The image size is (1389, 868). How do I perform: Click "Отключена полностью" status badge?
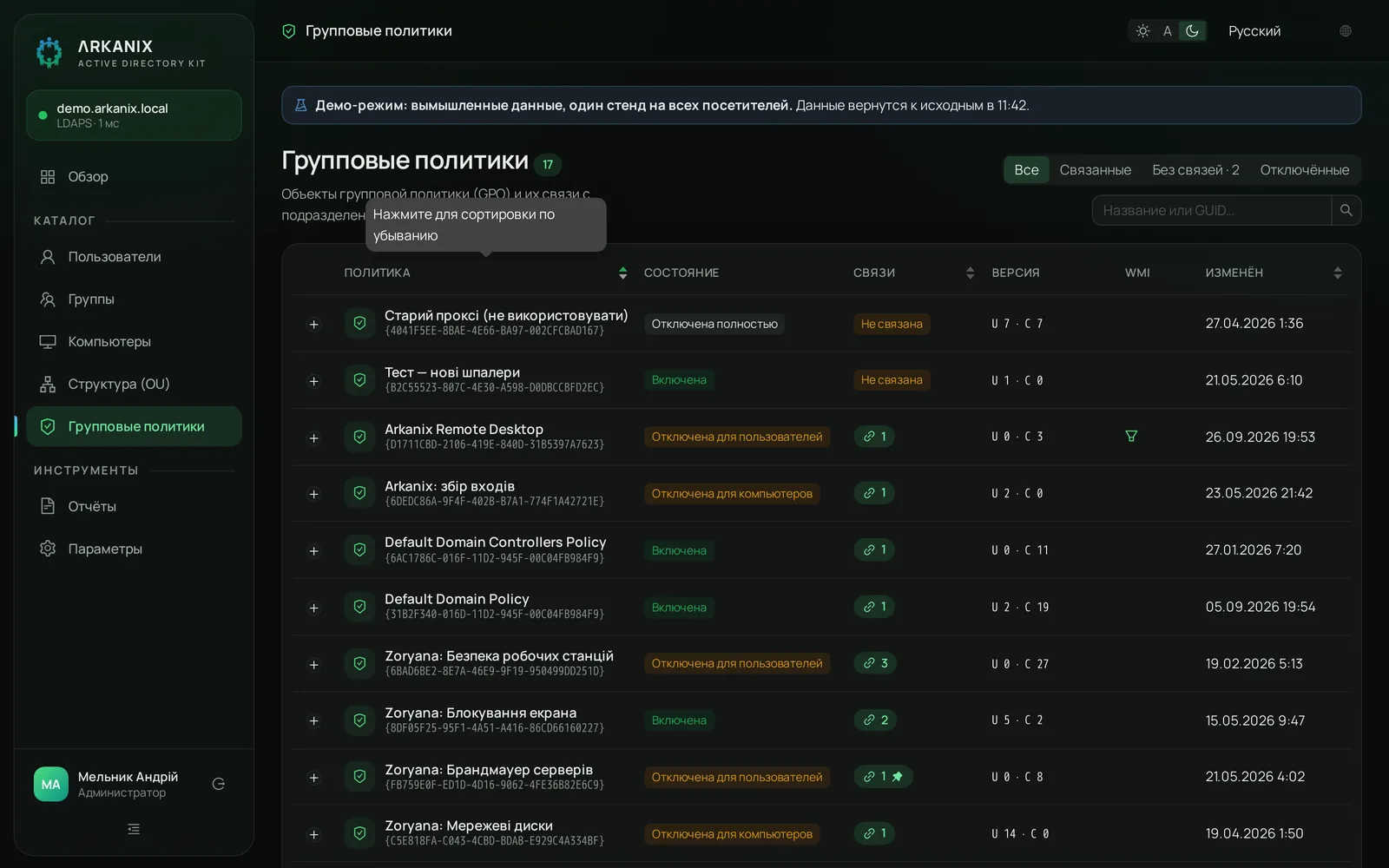(x=714, y=325)
